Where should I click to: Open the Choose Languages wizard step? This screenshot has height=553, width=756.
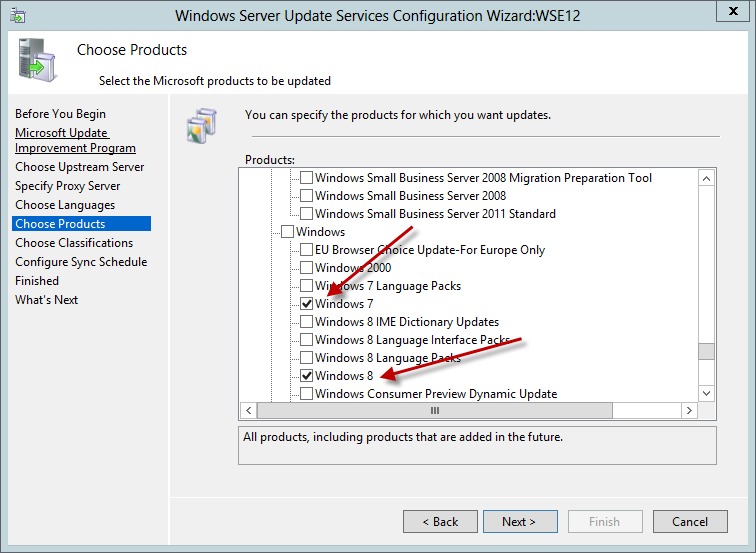click(x=64, y=205)
